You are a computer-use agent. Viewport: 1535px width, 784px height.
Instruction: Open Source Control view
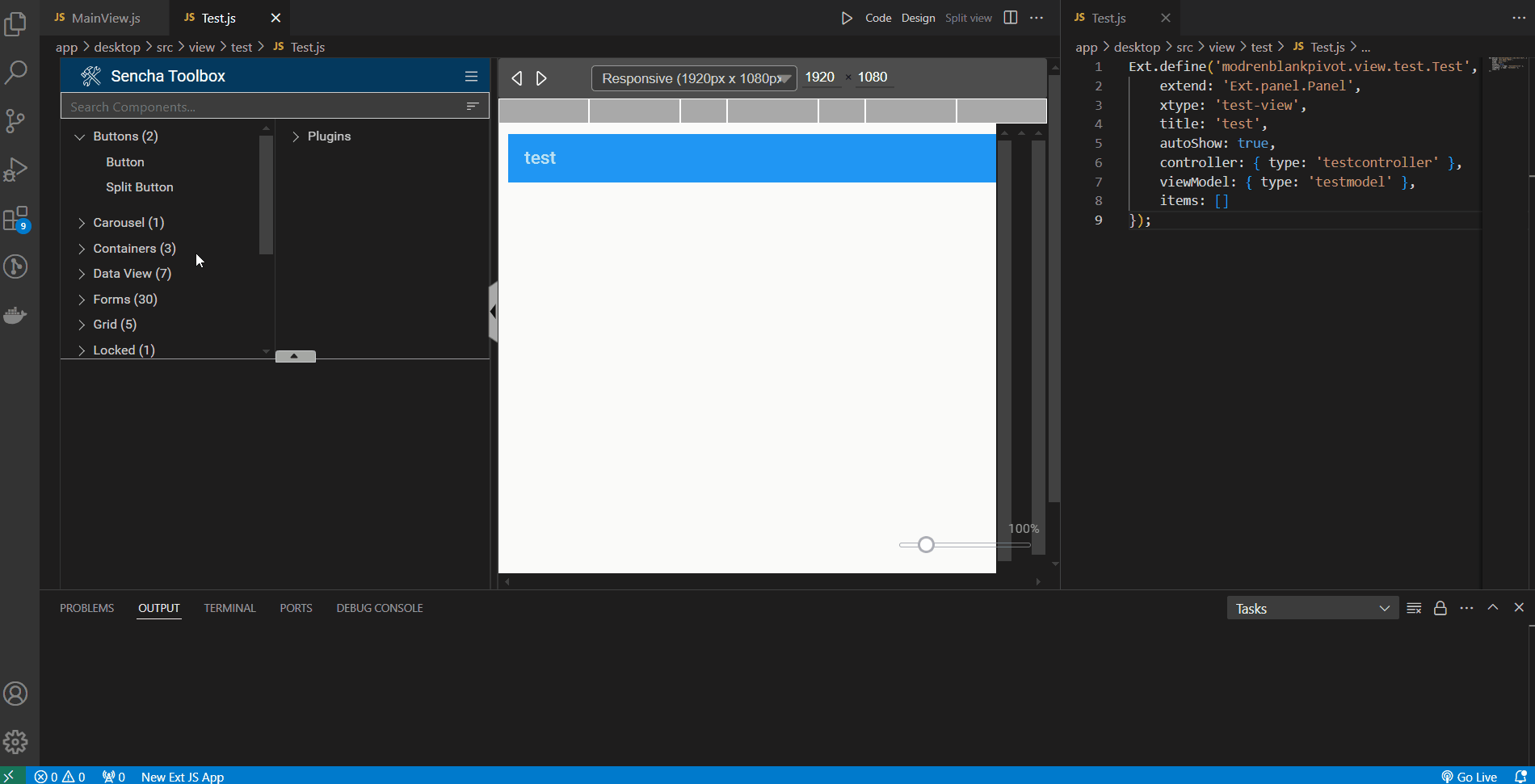click(15, 121)
